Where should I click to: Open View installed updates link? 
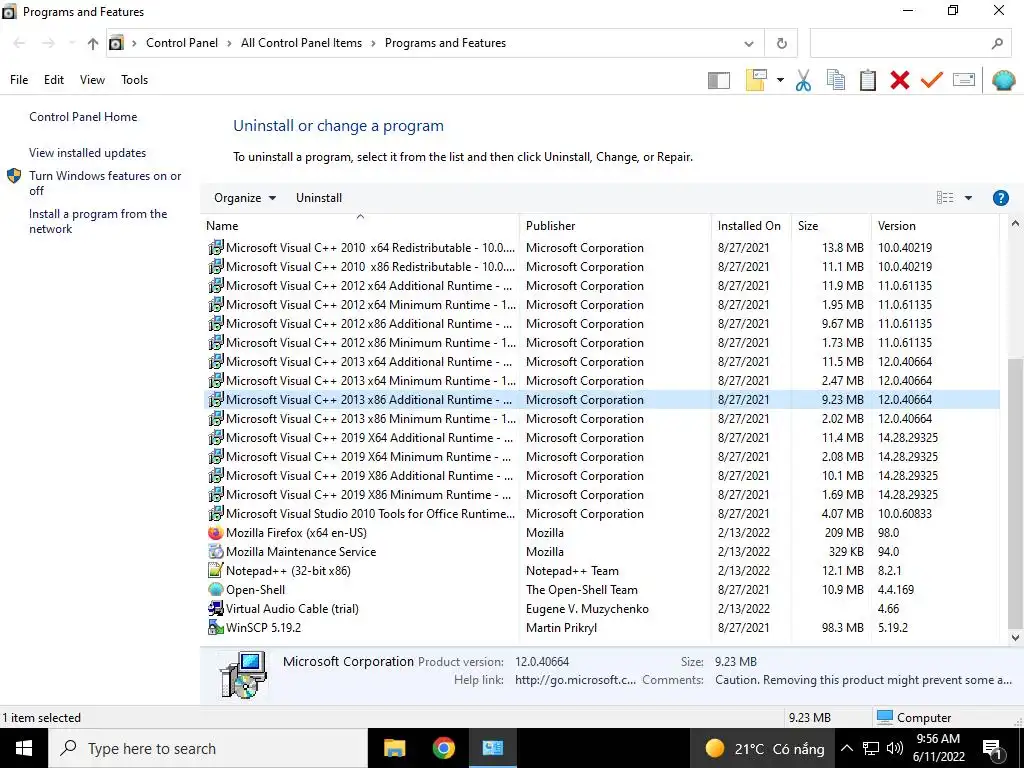[88, 153]
